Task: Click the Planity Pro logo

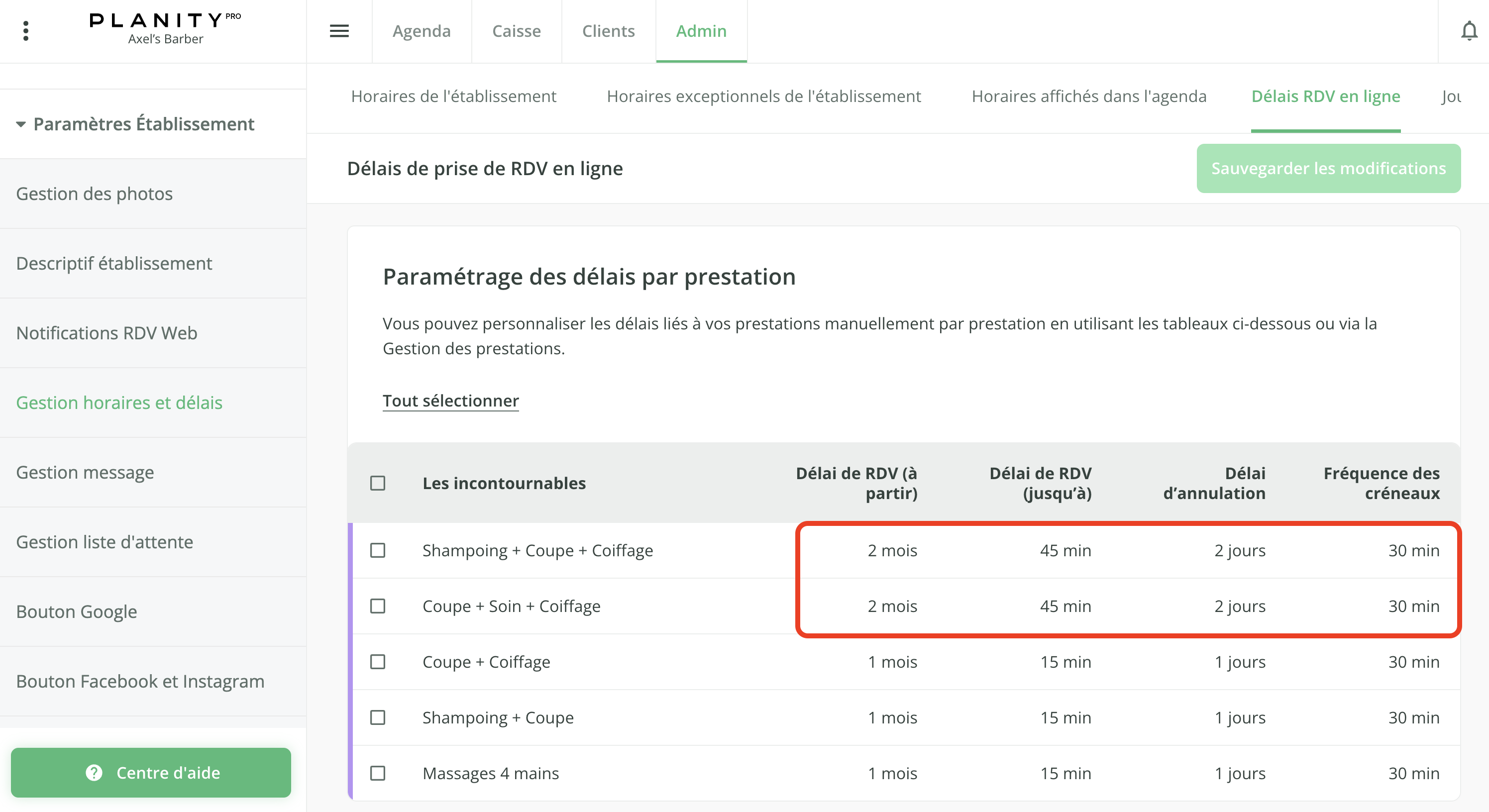Action: pos(165,21)
